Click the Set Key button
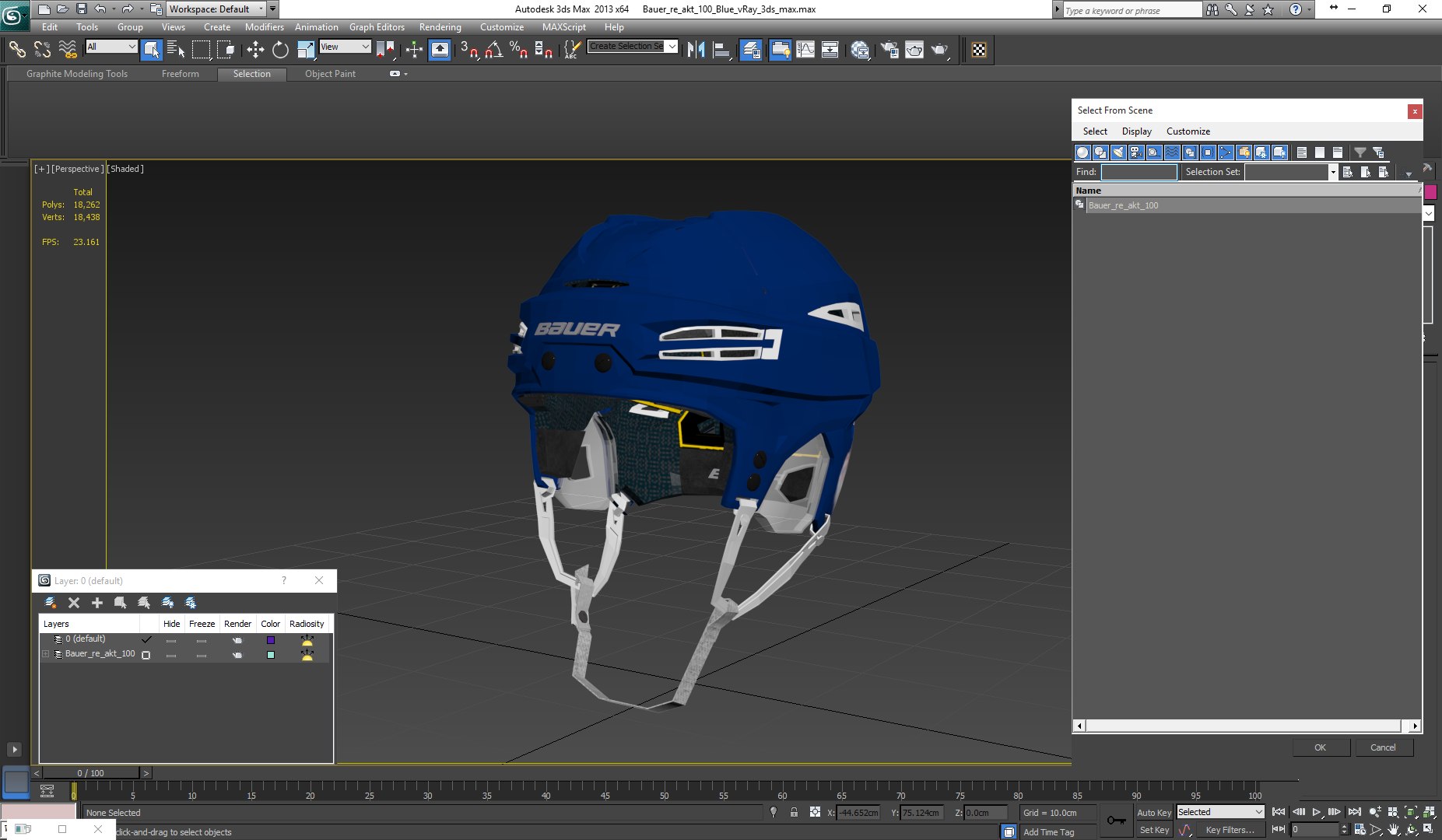The height and width of the screenshot is (840, 1442). point(1154,830)
